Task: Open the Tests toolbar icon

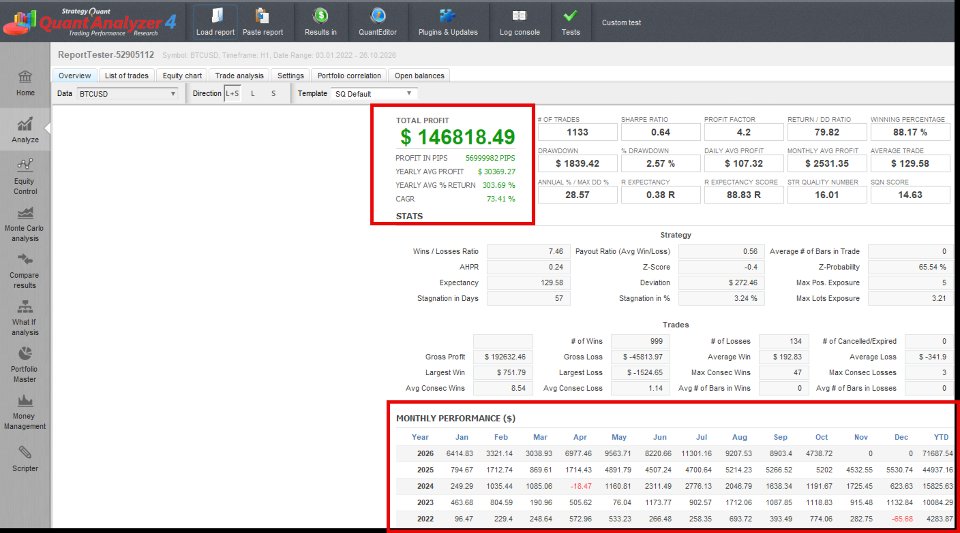Action: tap(570, 22)
